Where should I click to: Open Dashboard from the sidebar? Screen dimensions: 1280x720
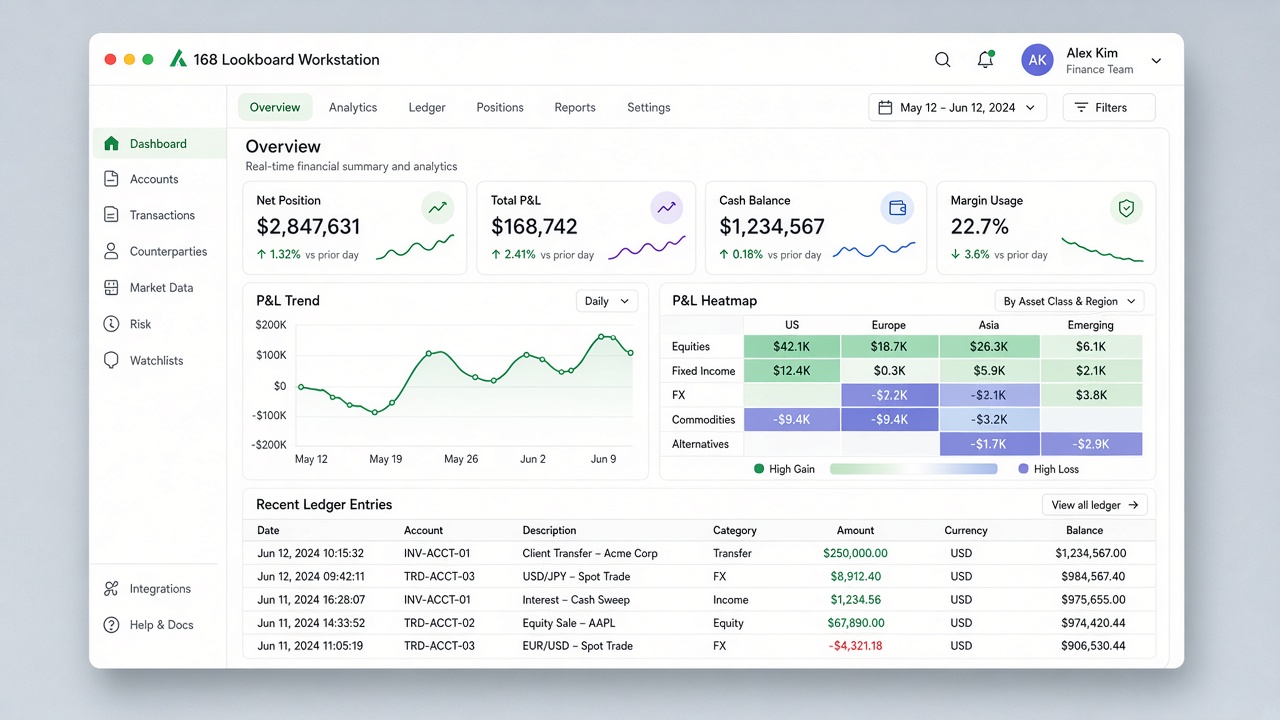(x=159, y=143)
